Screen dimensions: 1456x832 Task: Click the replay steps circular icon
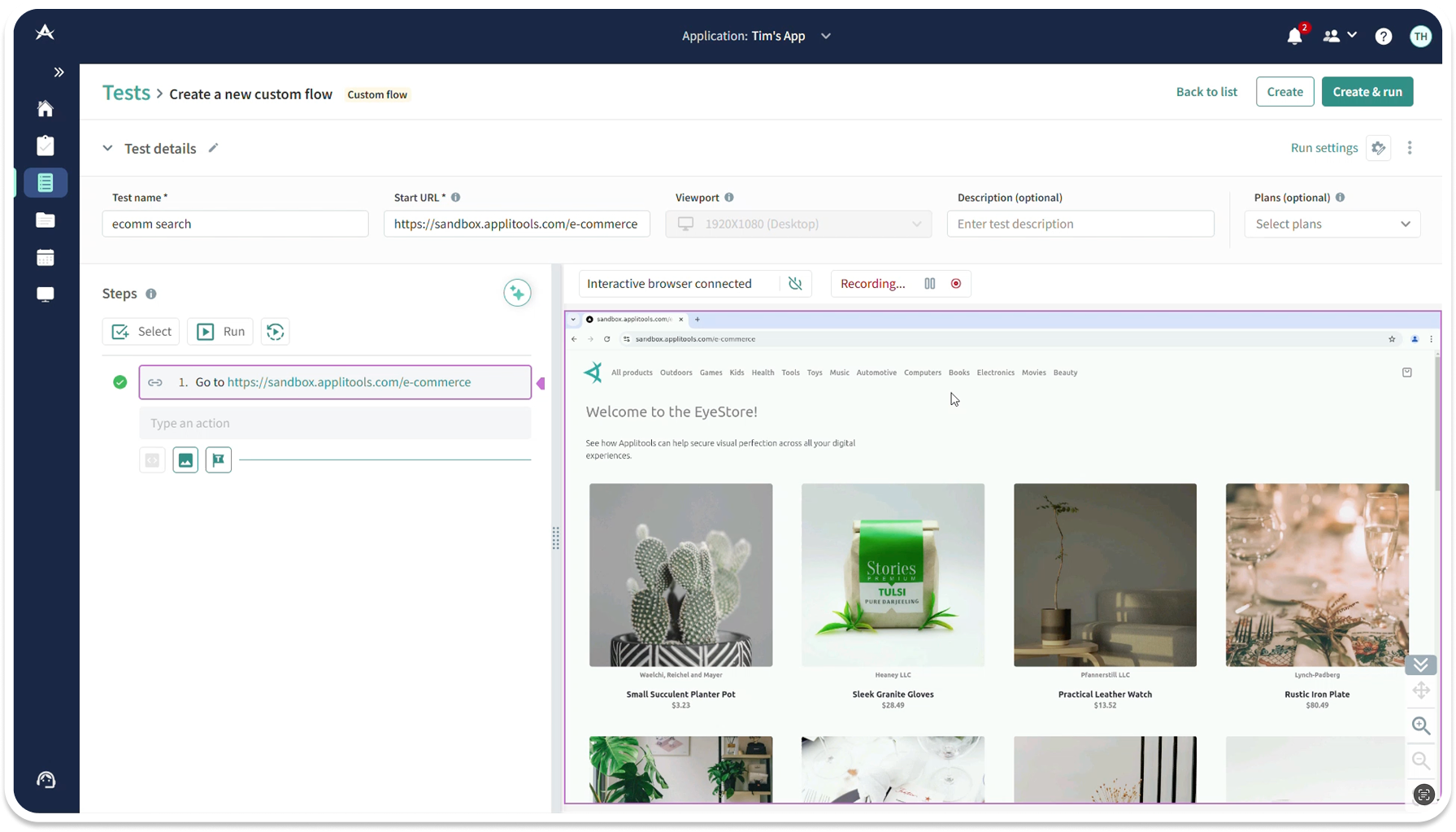coord(276,332)
